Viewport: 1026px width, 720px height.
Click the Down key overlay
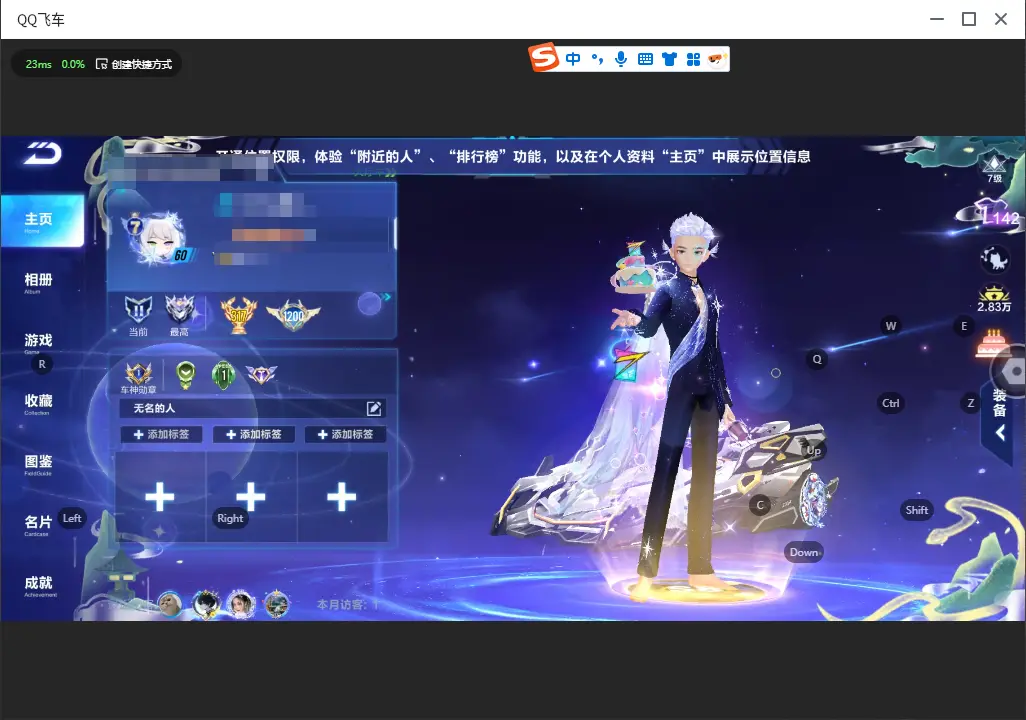(x=804, y=552)
